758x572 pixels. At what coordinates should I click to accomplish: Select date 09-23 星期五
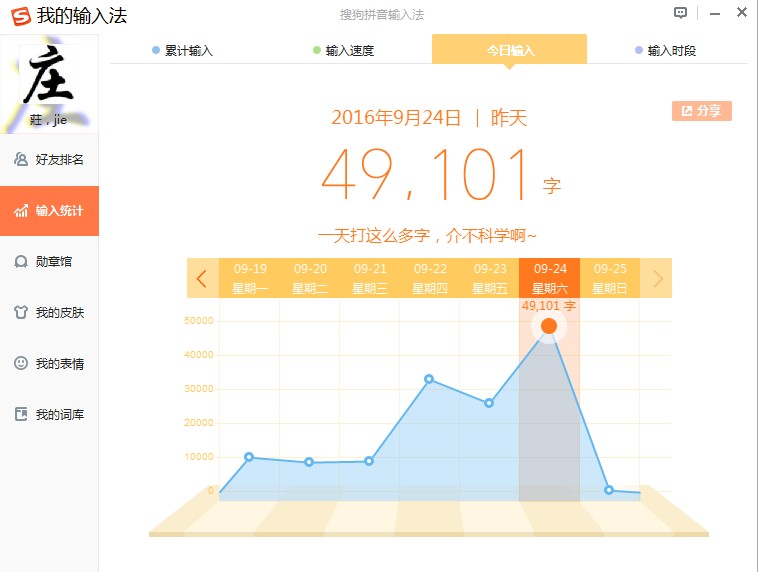pos(490,278)
